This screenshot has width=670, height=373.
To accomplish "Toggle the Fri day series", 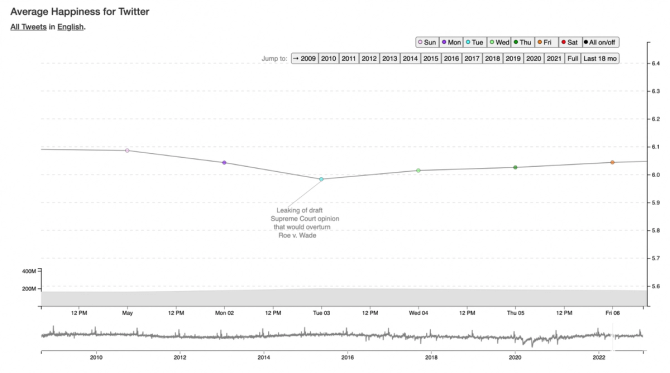I will 547,42.
